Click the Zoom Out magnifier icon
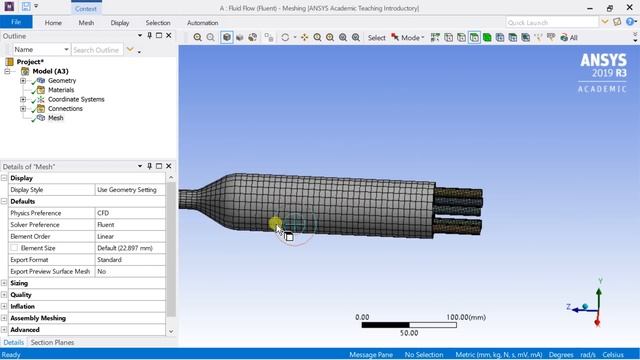Screen dimensions: 640x360 click(211, 38)
